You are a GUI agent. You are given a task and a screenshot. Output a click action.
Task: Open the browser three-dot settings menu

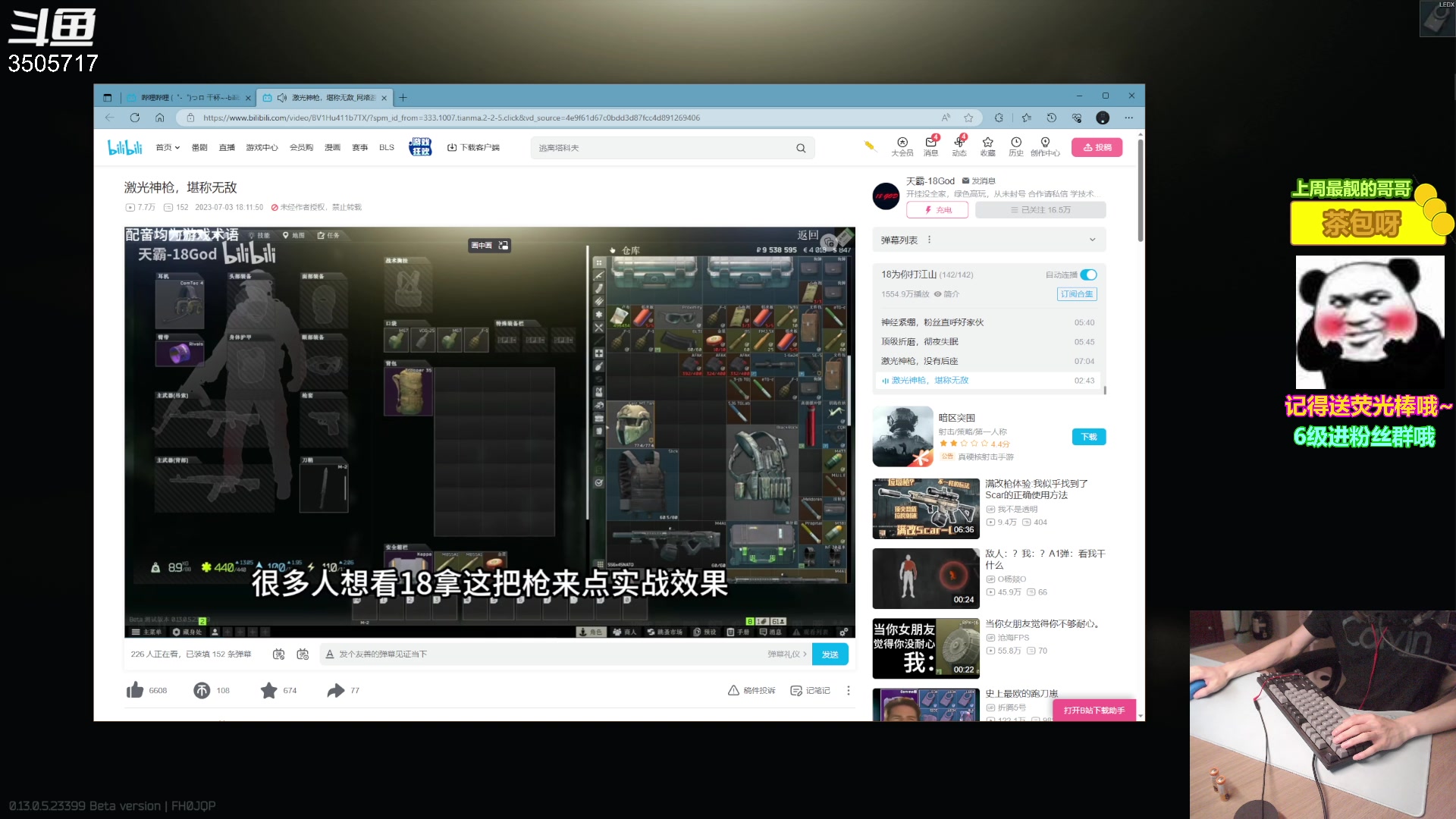pos(1128,118)
